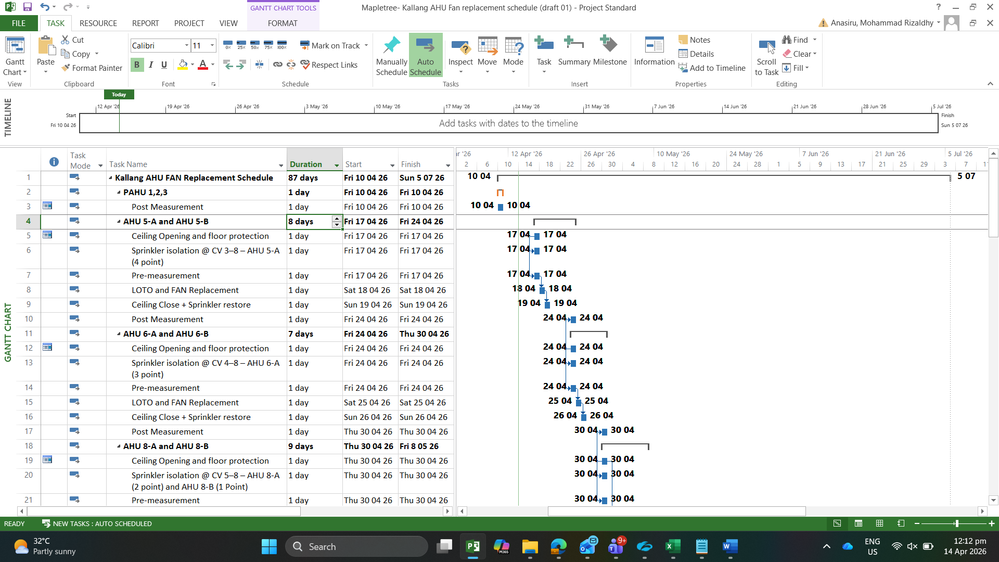Open the Duration column filter arrow
This screenshot has width=999, height=562.
336,165
